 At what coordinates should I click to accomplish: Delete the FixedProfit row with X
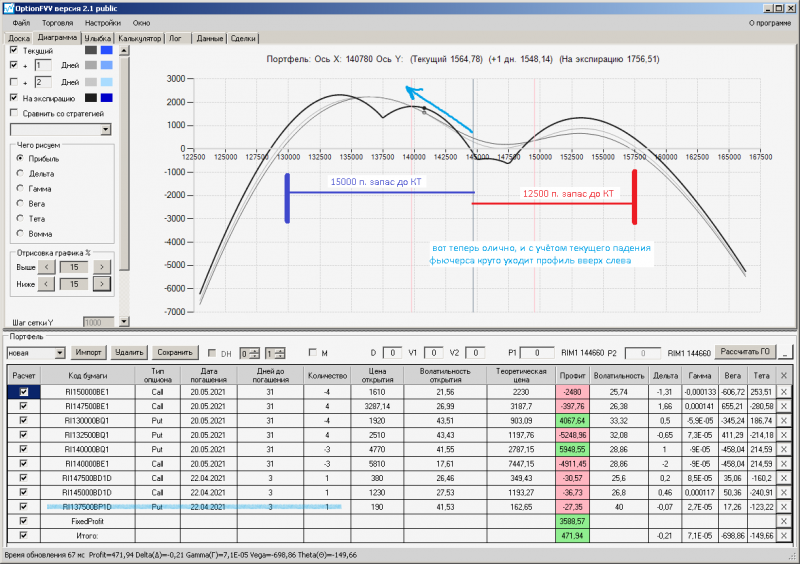pyautogui.click(x=784, y=521)
